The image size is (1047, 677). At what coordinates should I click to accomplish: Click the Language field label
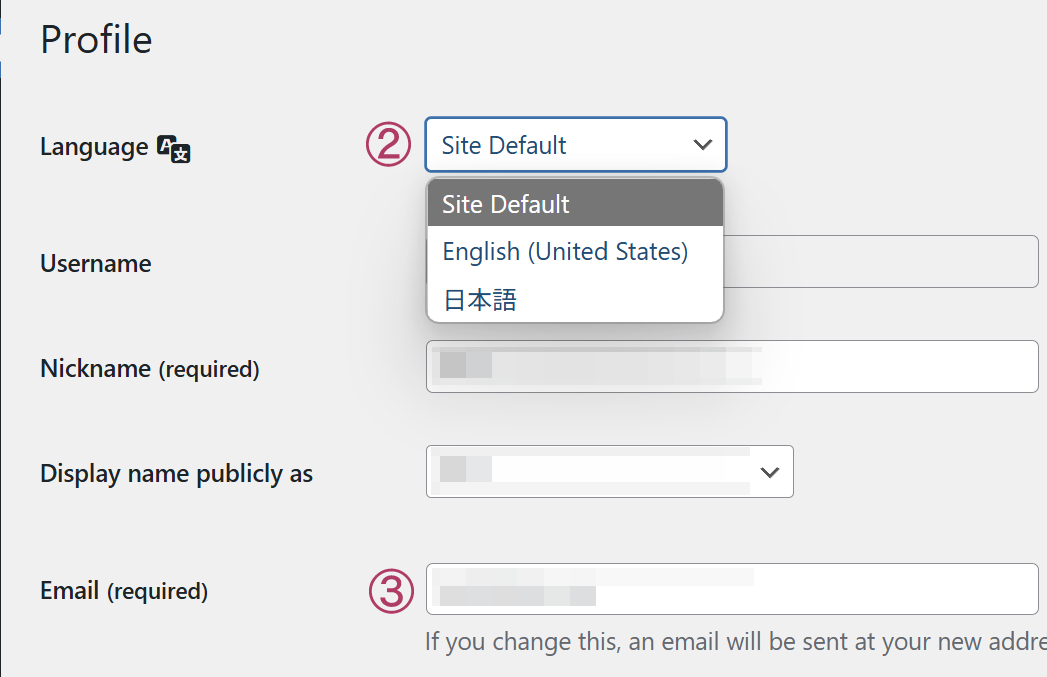pos(93,147)
